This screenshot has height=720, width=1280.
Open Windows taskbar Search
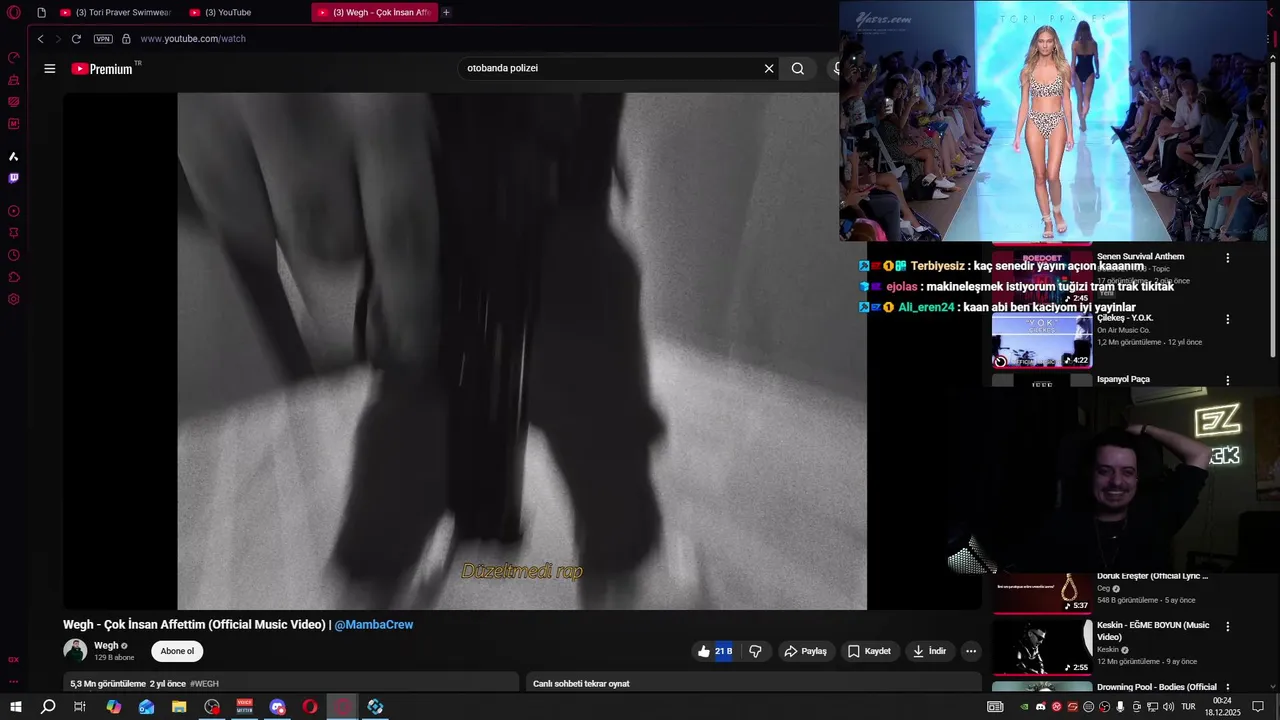click(x=48, y=706)
